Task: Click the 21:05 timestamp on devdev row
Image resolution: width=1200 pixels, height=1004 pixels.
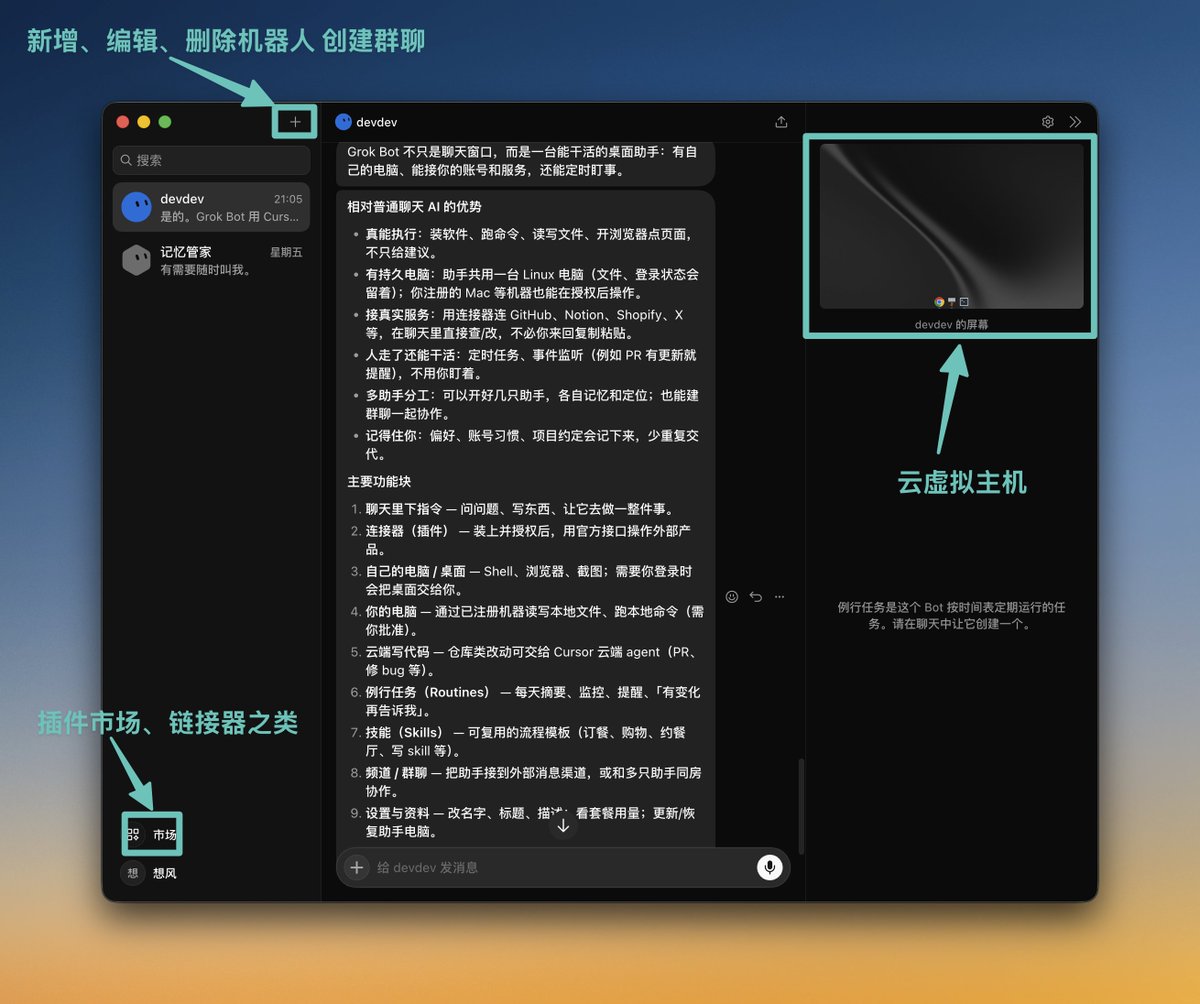Action: pyautogui.click(x=288, y=199)
